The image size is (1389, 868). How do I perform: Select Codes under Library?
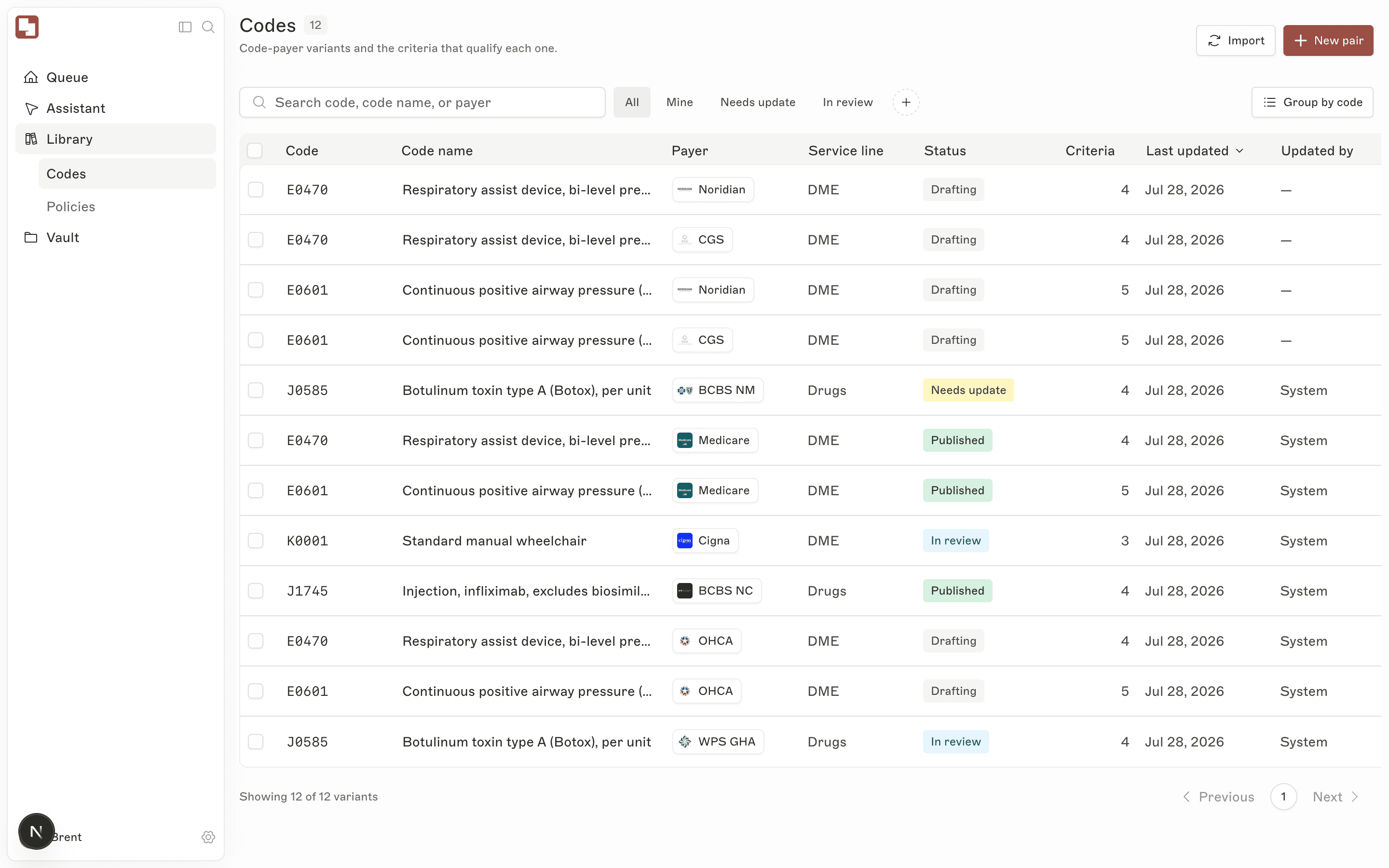127,174
